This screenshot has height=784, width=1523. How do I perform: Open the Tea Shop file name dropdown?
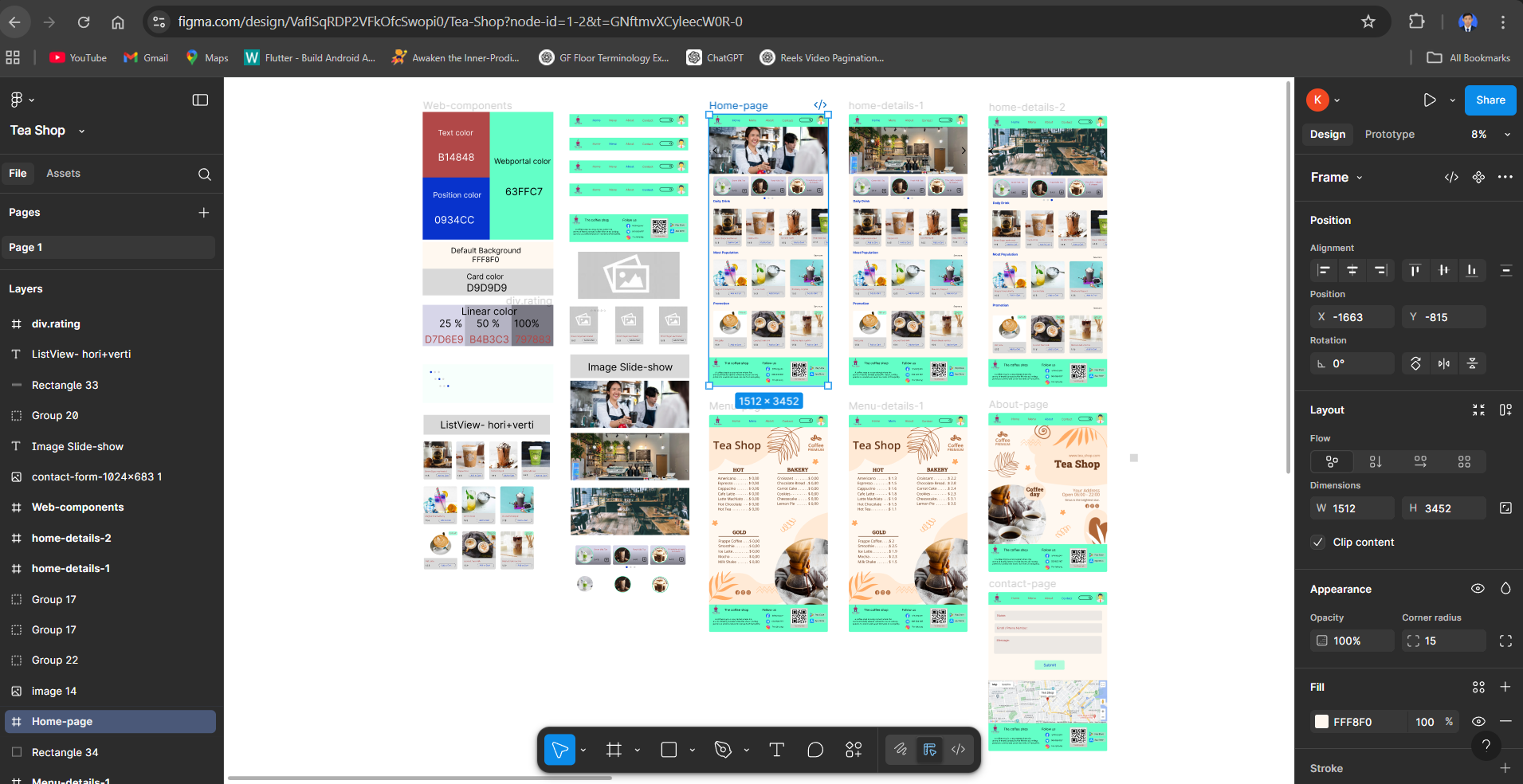pos(81,131)
